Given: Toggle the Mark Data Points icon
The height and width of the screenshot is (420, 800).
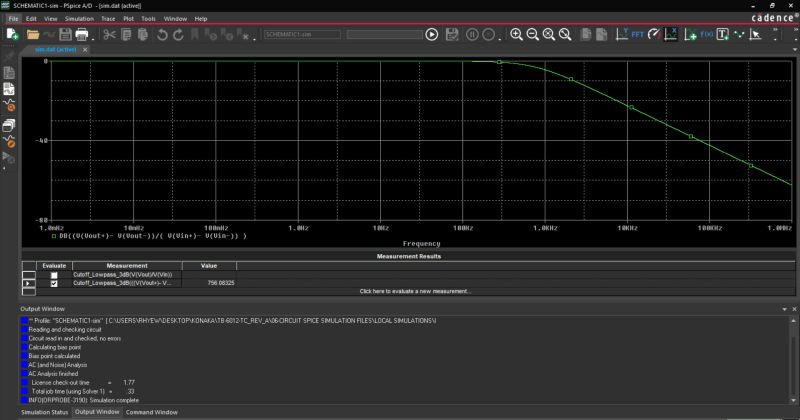Looking at the screenshot, I should pos(739,35).
